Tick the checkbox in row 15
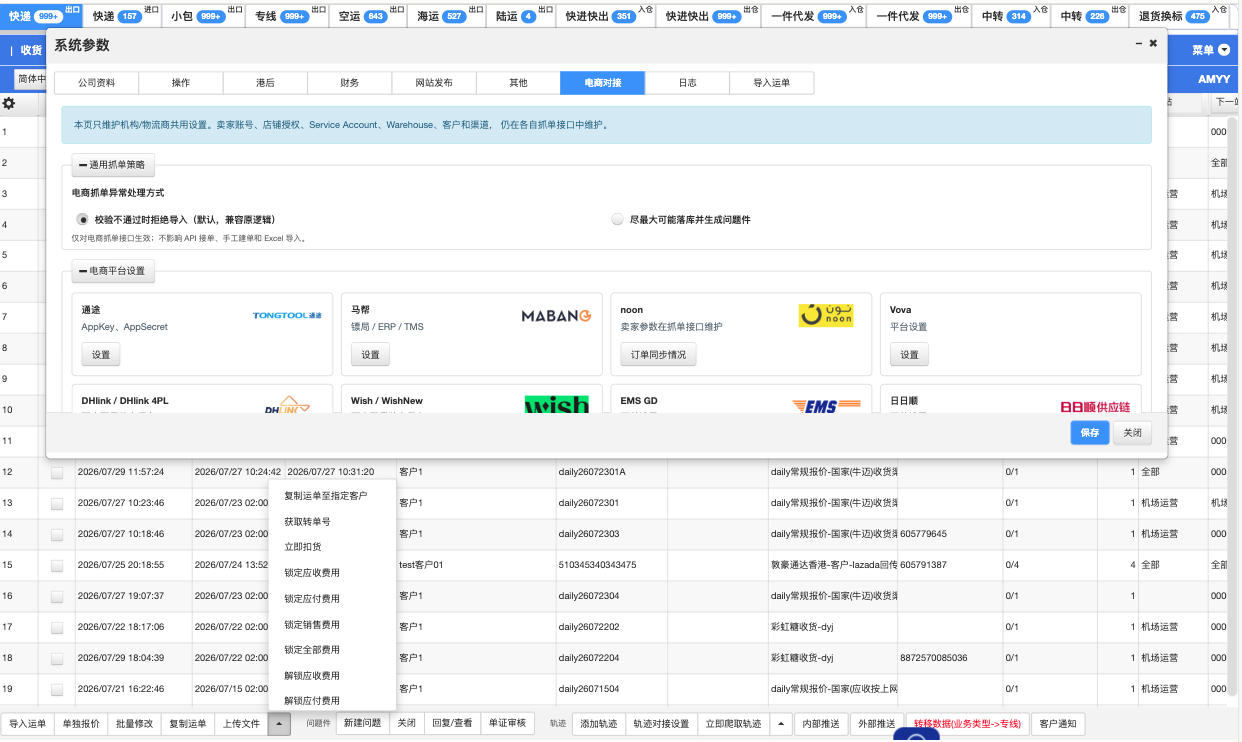Screen dimensions: 1242x742 [x=57, y=565]
